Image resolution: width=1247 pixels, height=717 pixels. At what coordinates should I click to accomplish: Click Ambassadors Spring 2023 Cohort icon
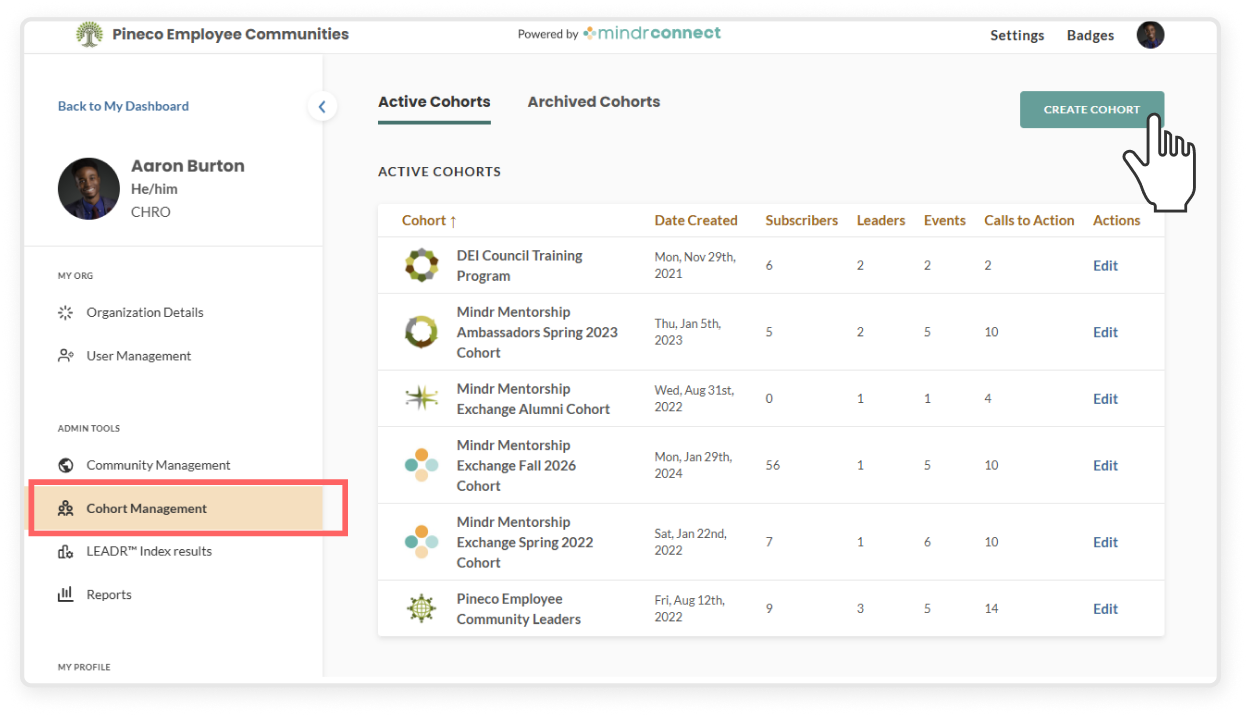[421, 332]
